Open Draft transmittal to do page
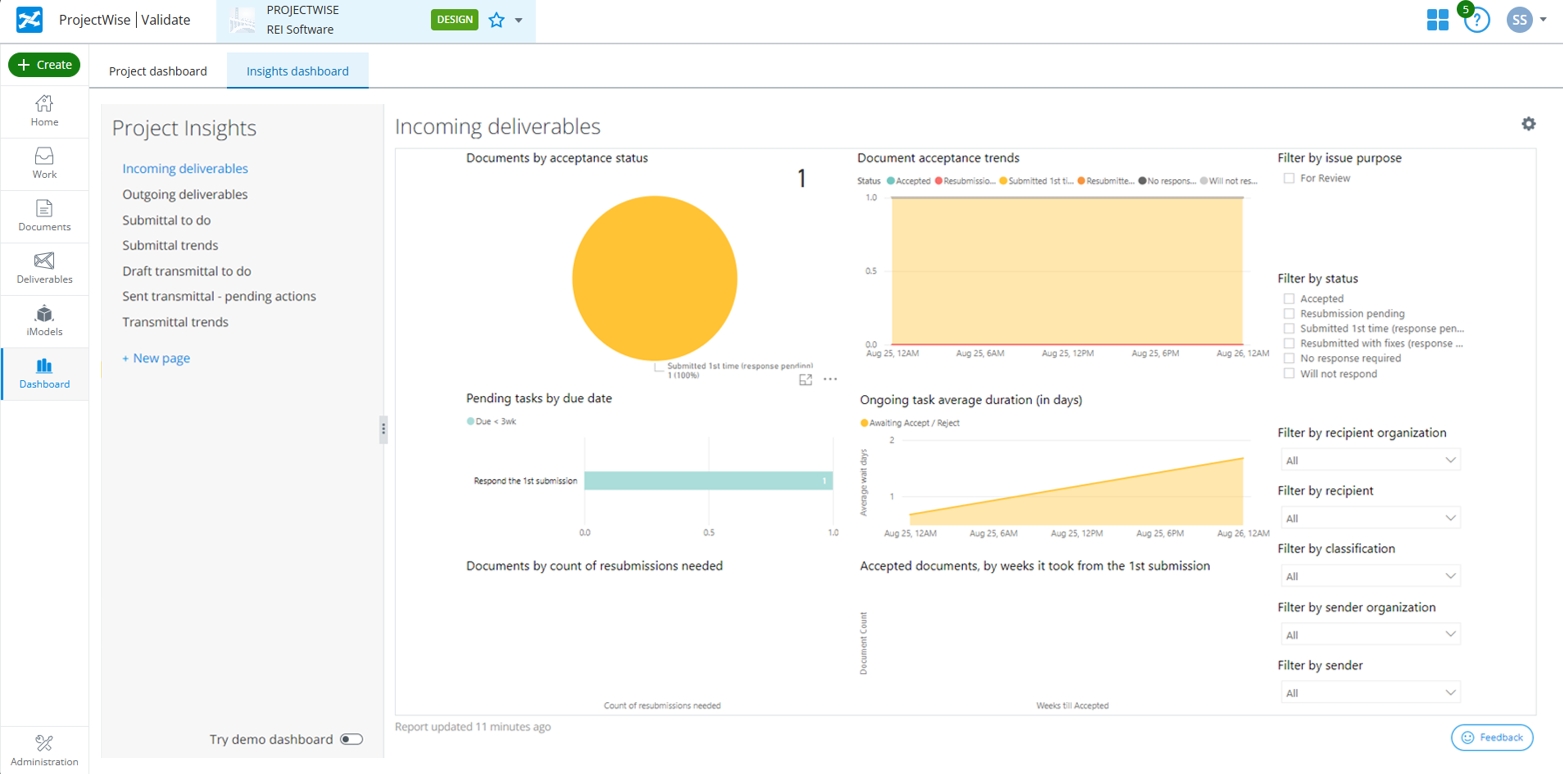Image resolution: width=1563 pixels, height=774 pixels. (x=187, y=271)
